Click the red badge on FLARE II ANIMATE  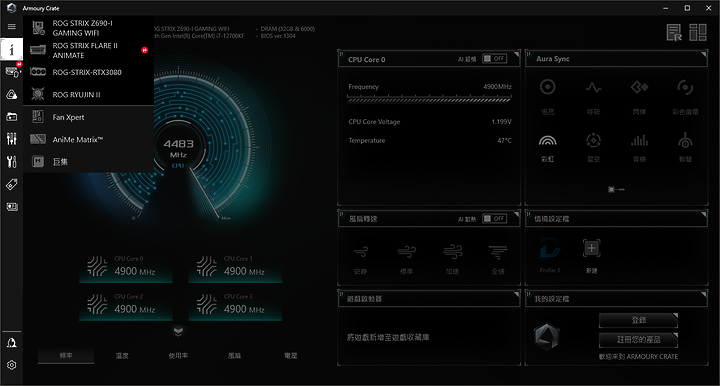(x=145, y=50)
